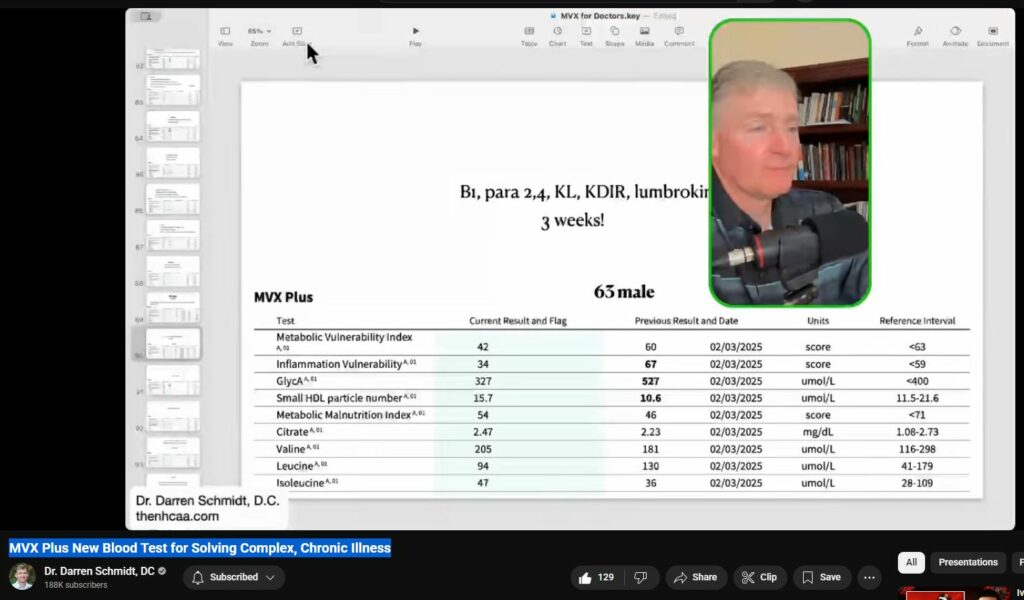Click the 'Inflammation Vulnerability' row label
The image size is (1024, 600).
pos(339,364)
